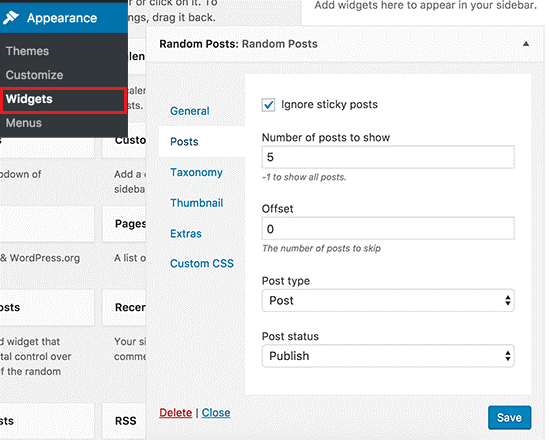Go to the Extras tab

(186, 233)
